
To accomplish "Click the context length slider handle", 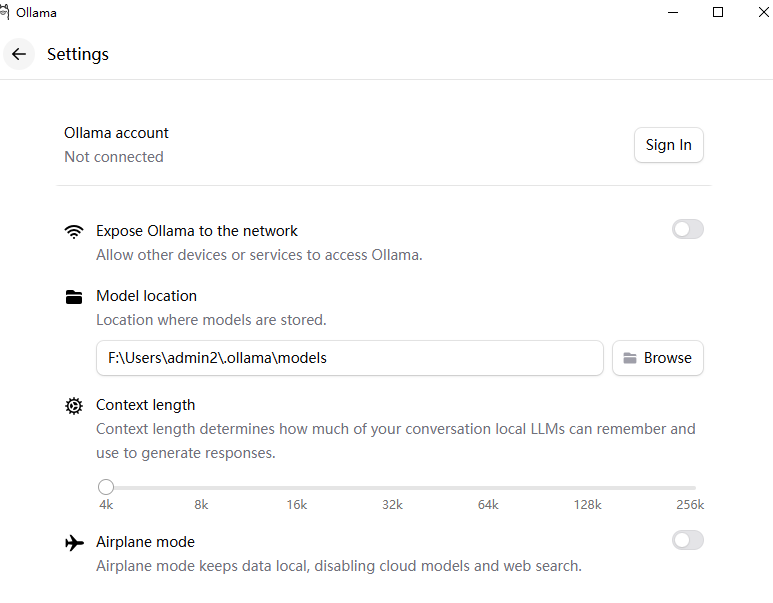I will point(106,487).
